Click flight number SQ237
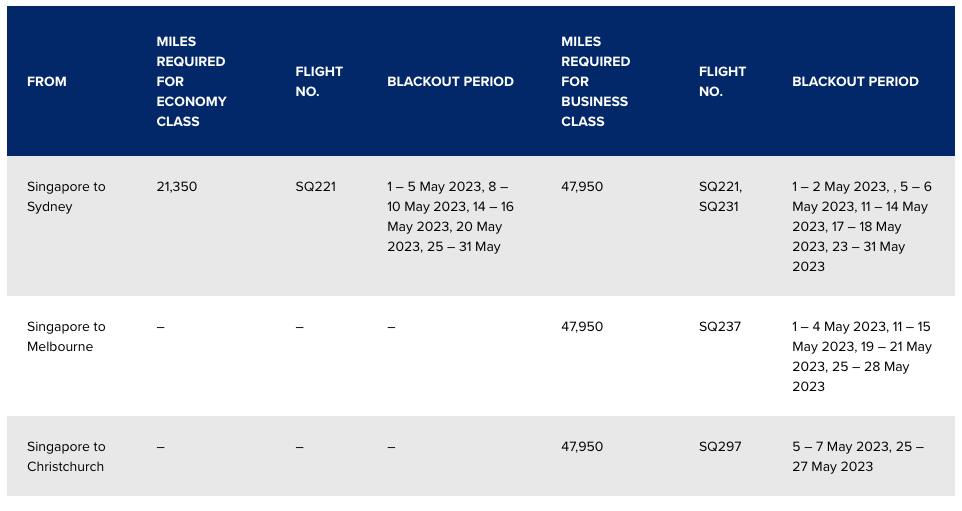 click(x=720, y=326)
